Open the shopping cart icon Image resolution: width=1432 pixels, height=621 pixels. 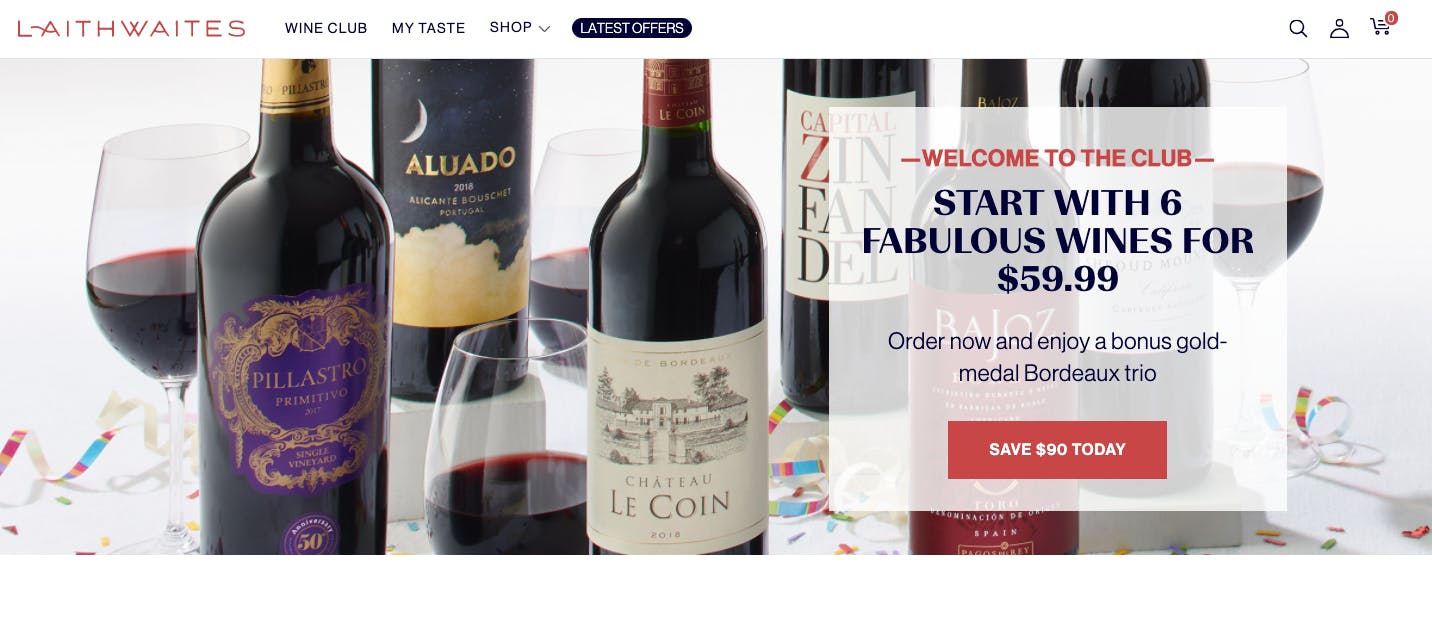pyautogui.click(x=1380, y=27)
